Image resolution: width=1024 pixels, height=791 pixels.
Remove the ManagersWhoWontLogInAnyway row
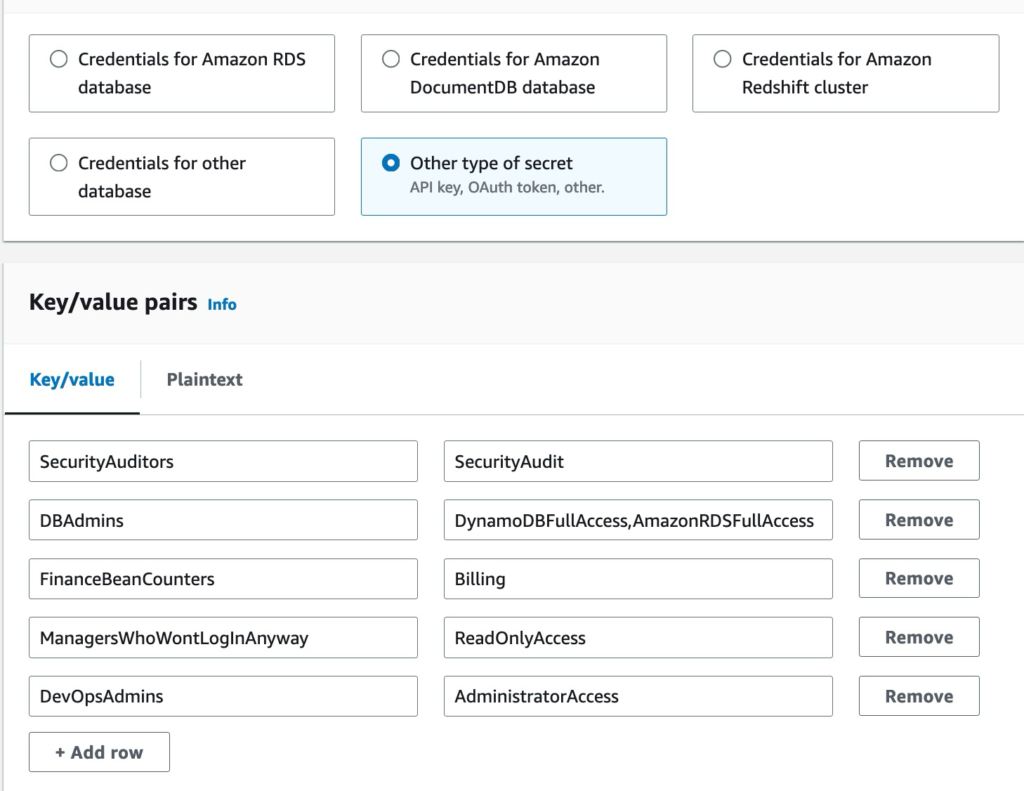pyautogui.click(x=918, y=638)
